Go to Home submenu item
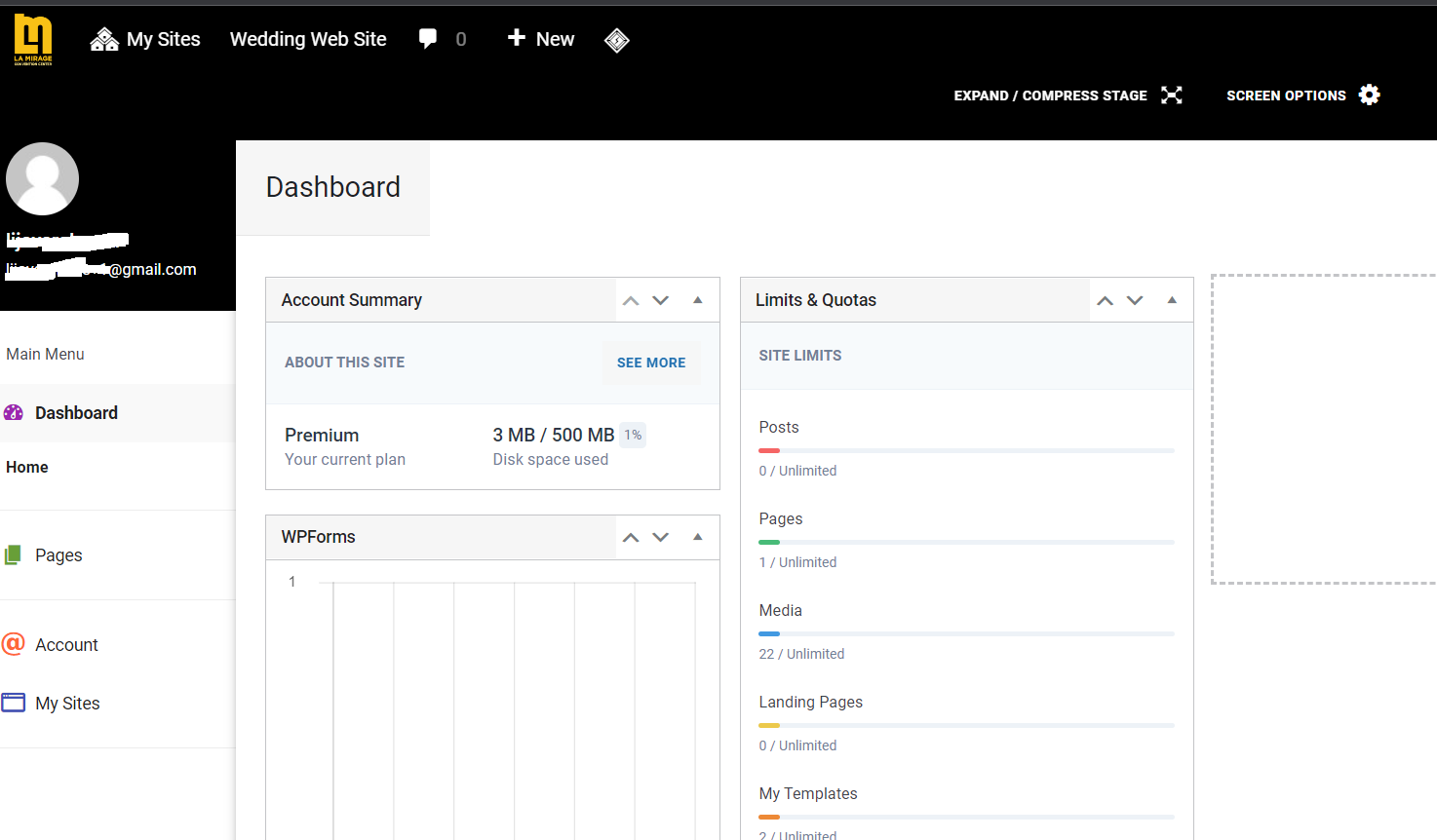This screenshot has width=1437, height=840. pos(27,467)
